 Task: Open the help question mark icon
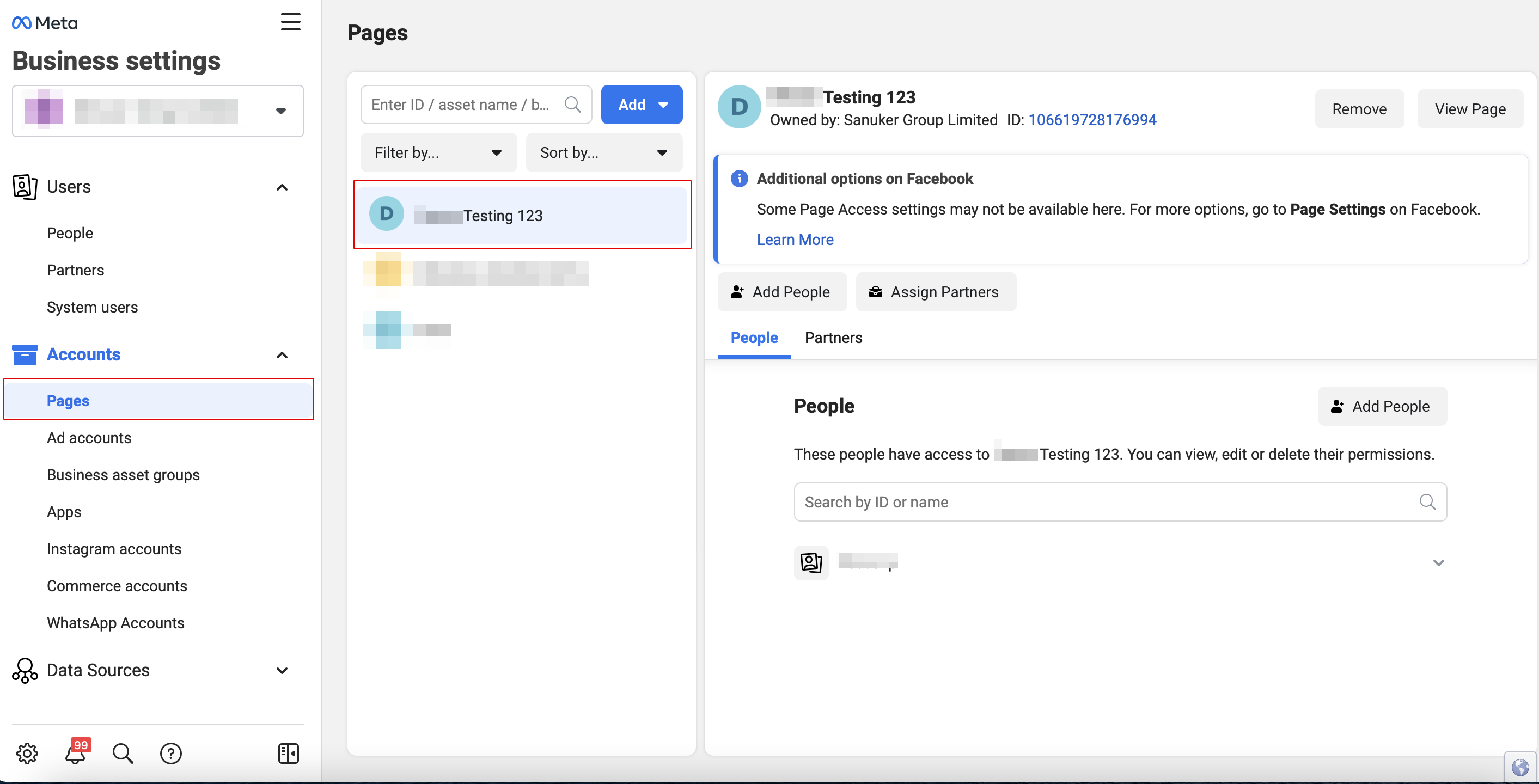coord(171,753)
